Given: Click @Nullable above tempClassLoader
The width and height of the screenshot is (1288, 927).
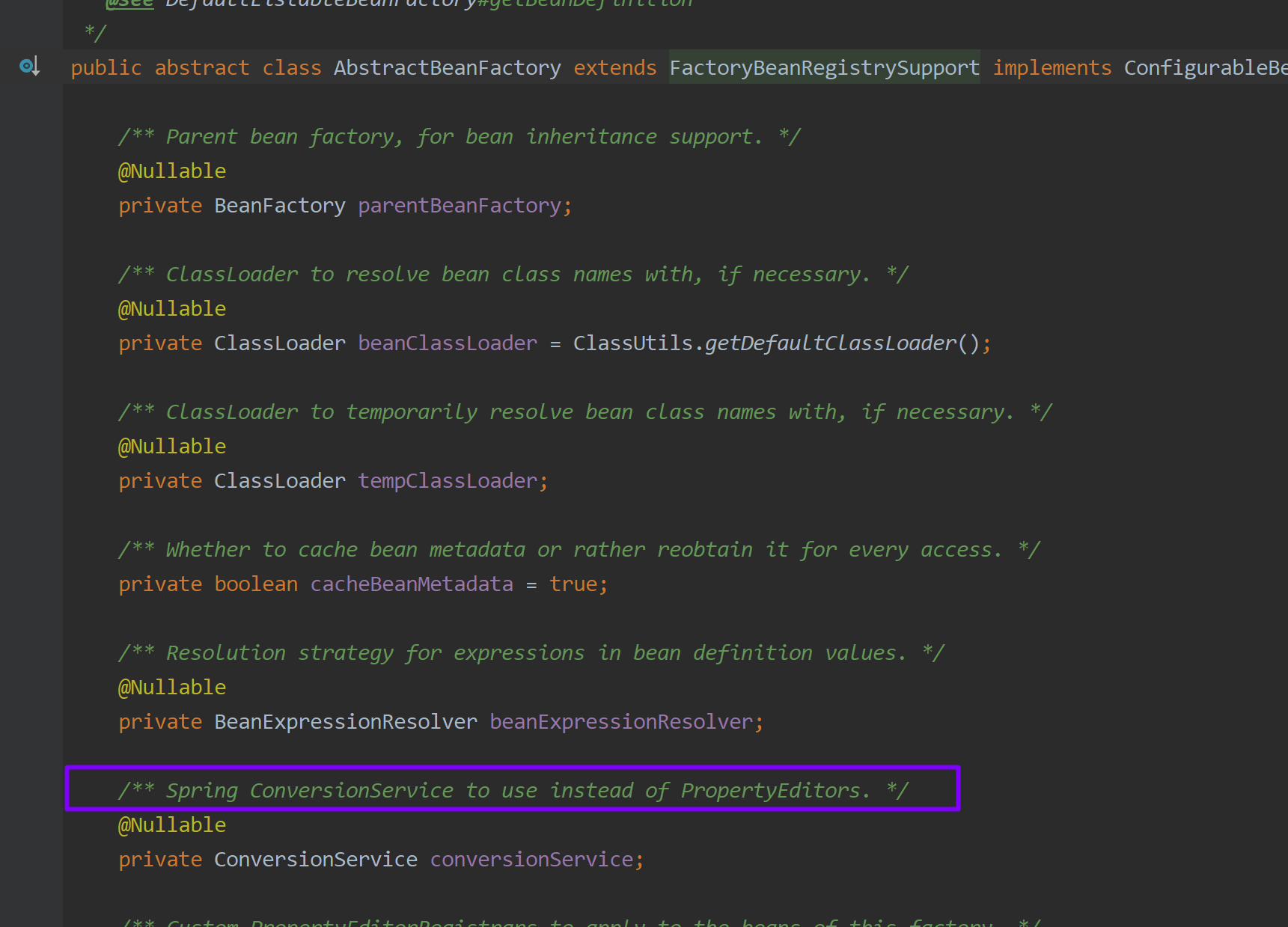Looking at the screenshot, I should coord(172,447).
